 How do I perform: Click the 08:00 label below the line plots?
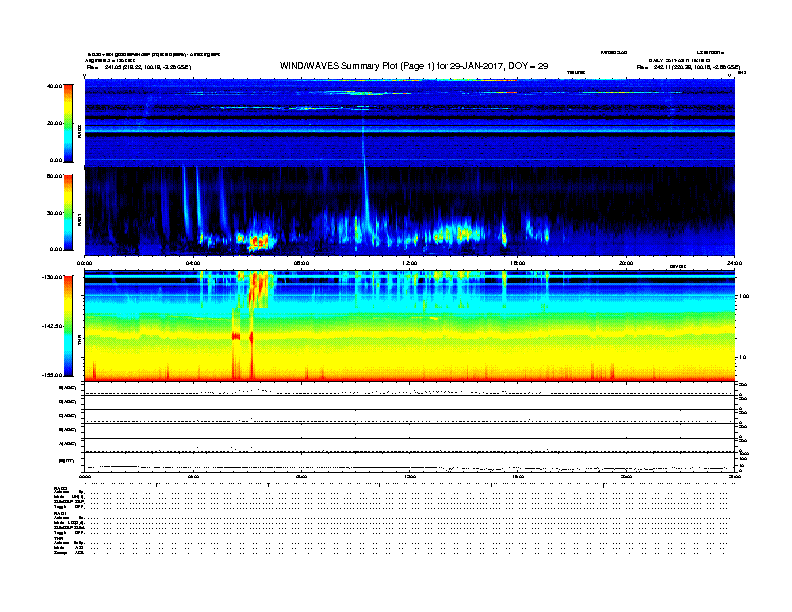click(x=301, y=476)
